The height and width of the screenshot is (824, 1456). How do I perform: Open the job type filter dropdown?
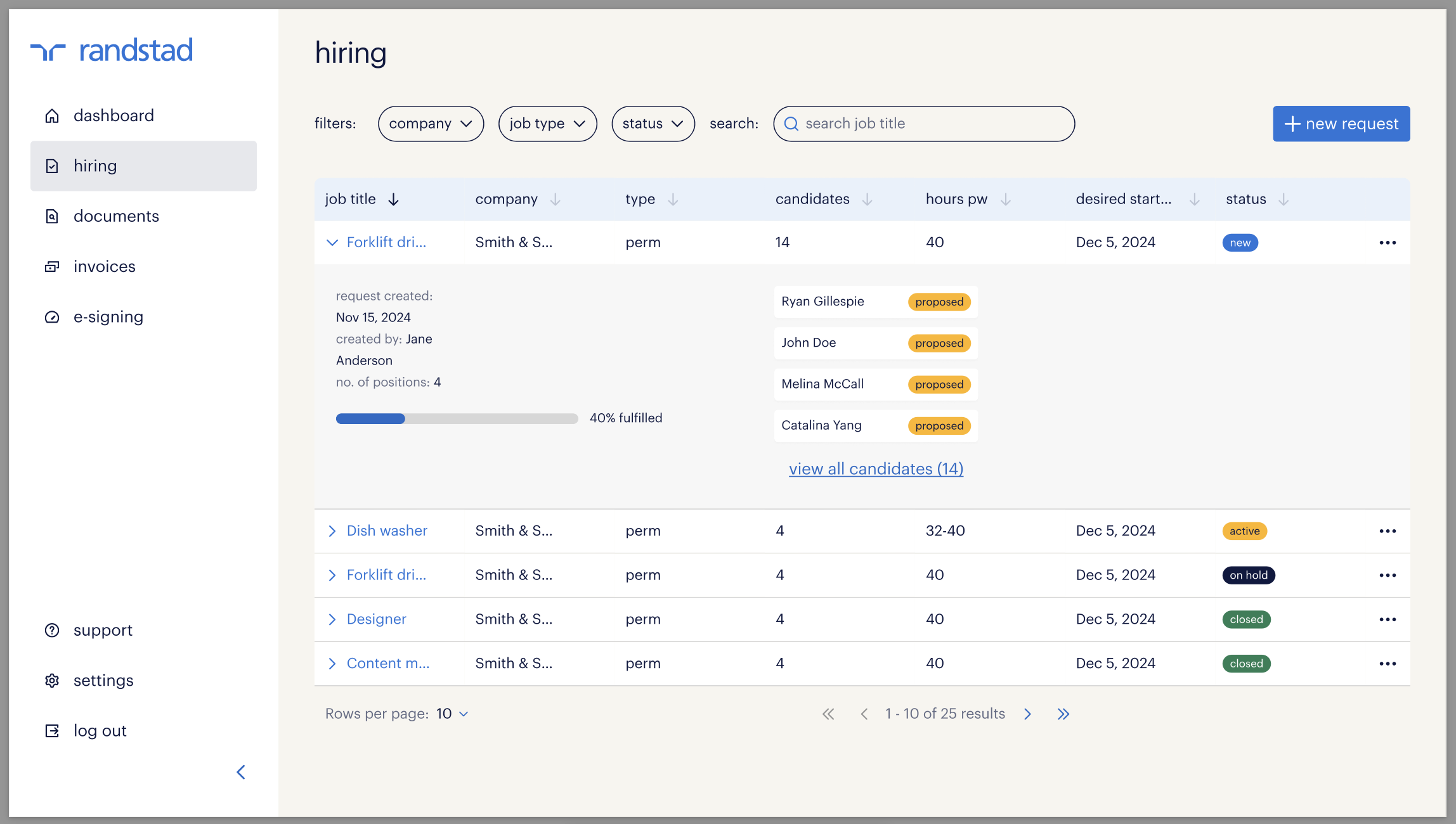point(547,124)
